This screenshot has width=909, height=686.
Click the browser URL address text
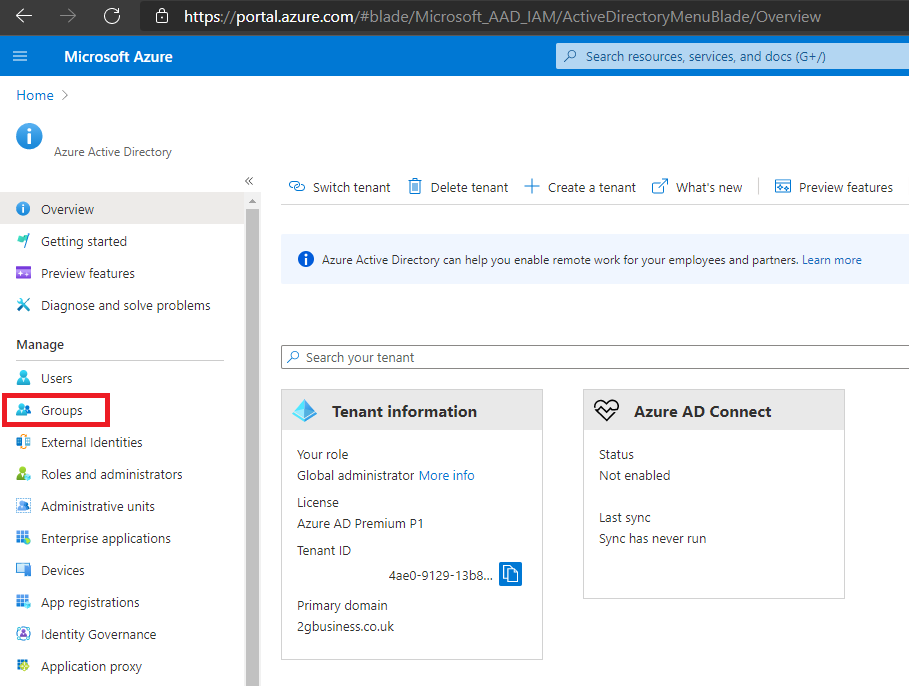click(x=502, y=16)
